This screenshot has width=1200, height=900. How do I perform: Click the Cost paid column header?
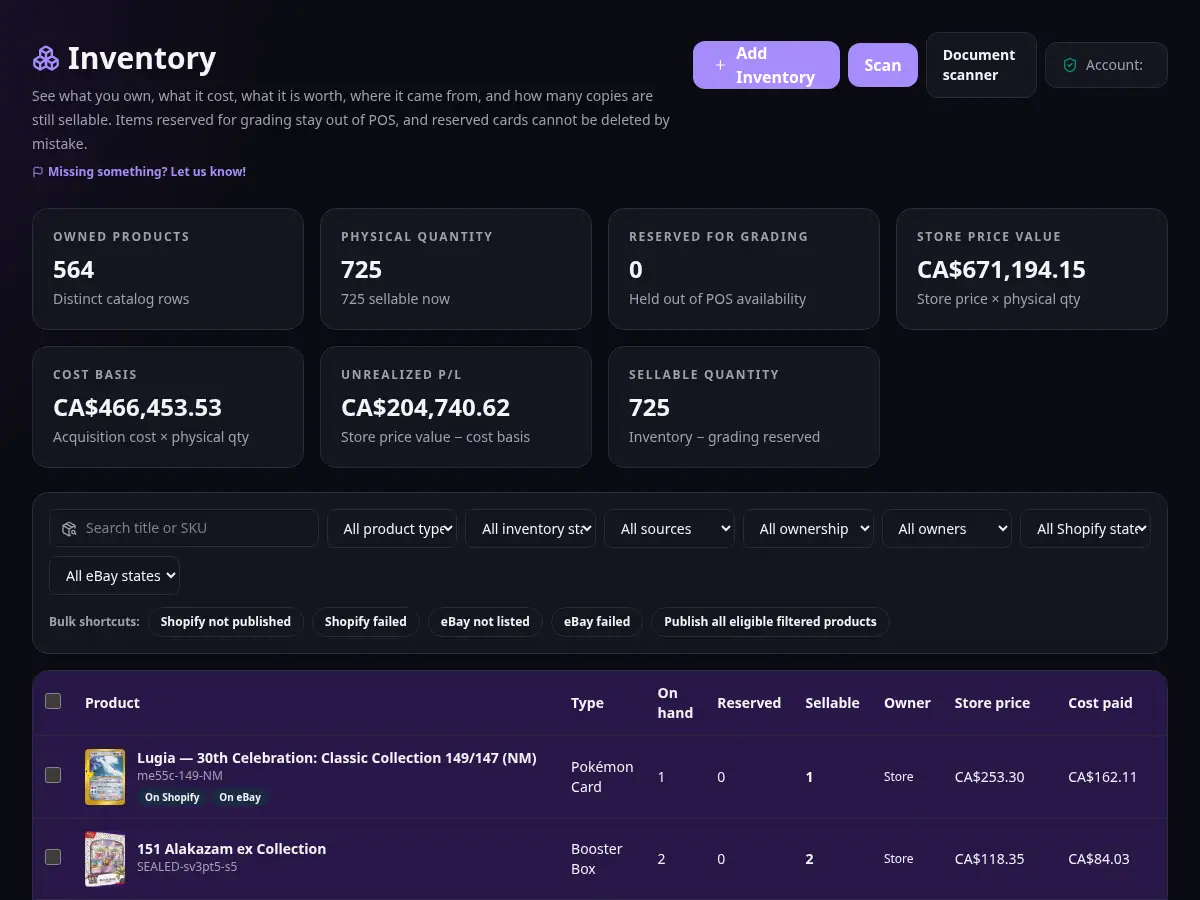(1100, 703)
